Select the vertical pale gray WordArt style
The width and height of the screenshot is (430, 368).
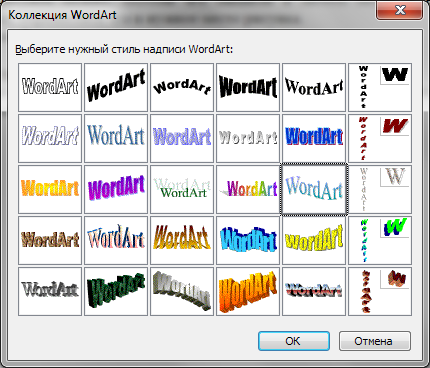point(380,189)
